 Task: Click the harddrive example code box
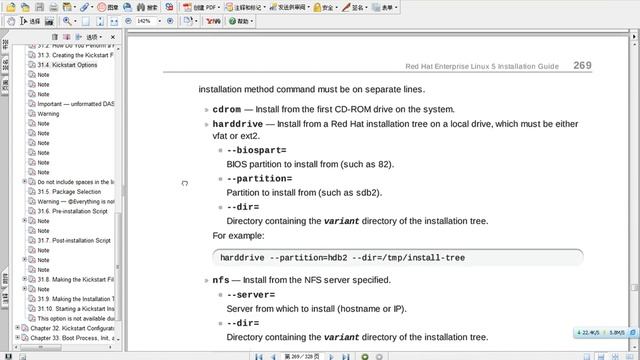click(x=398, y=258)
